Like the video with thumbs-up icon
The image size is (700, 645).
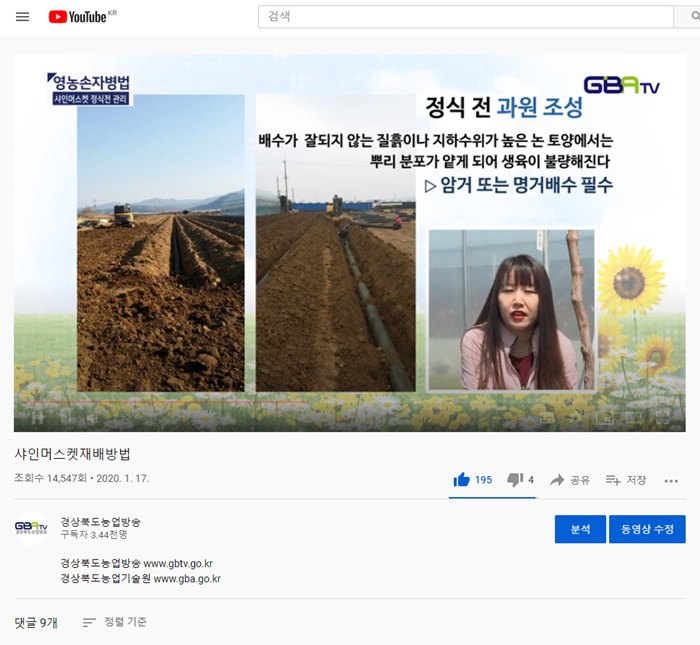[462, 480]
